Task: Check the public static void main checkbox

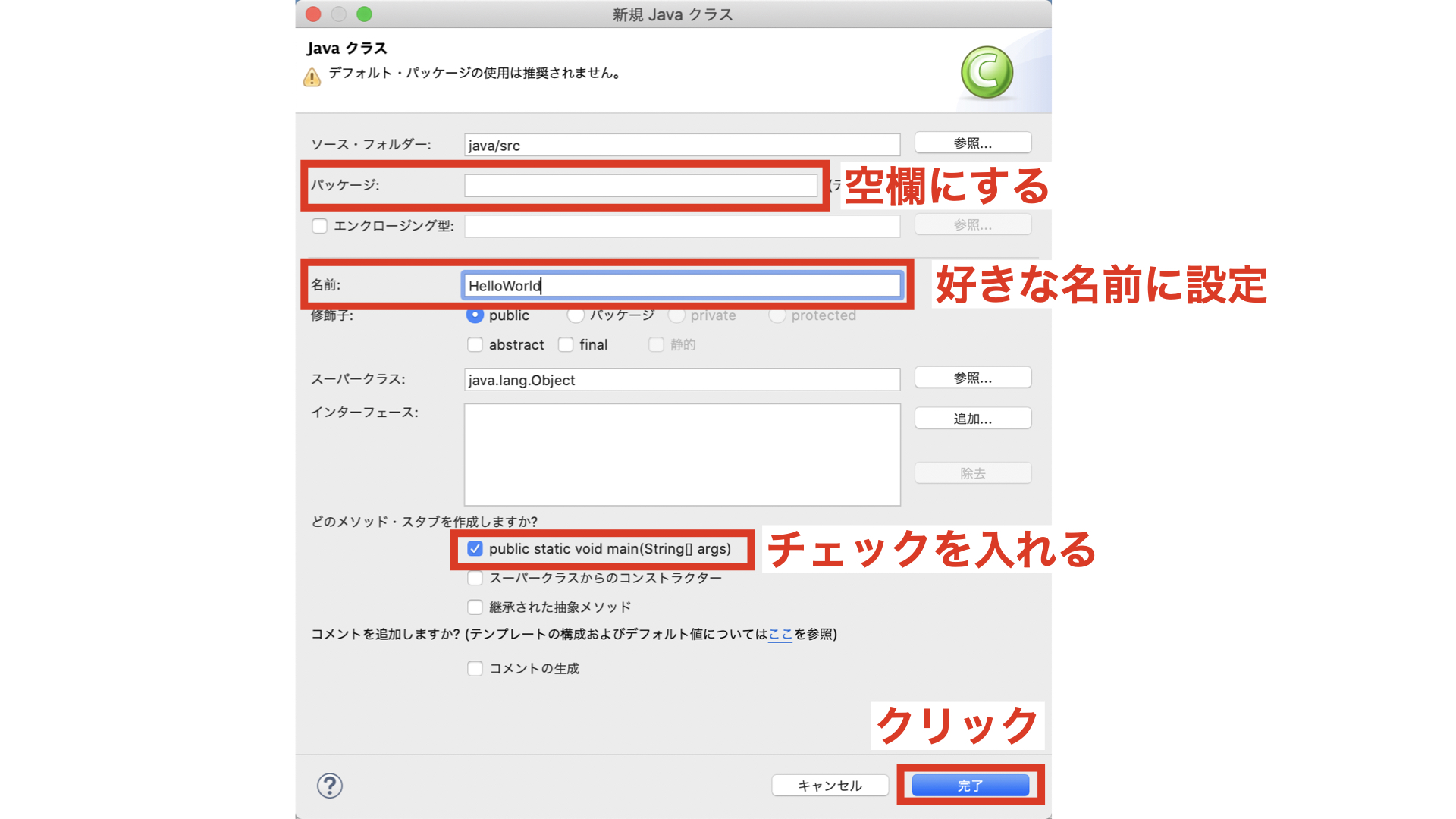Action: pos(475,548)
